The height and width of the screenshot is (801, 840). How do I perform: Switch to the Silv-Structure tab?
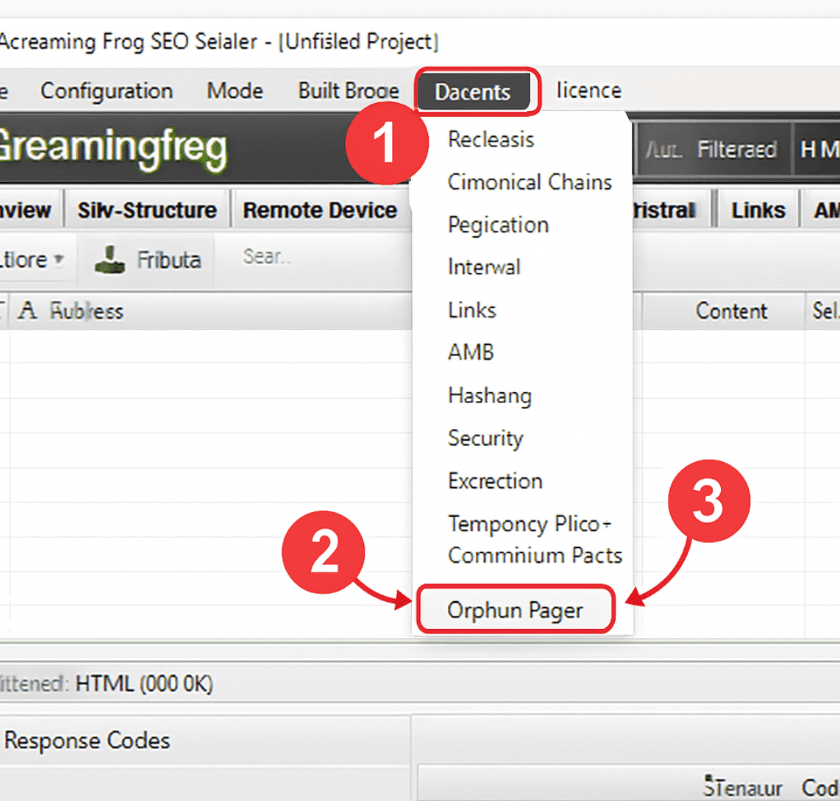click(147, 209)
